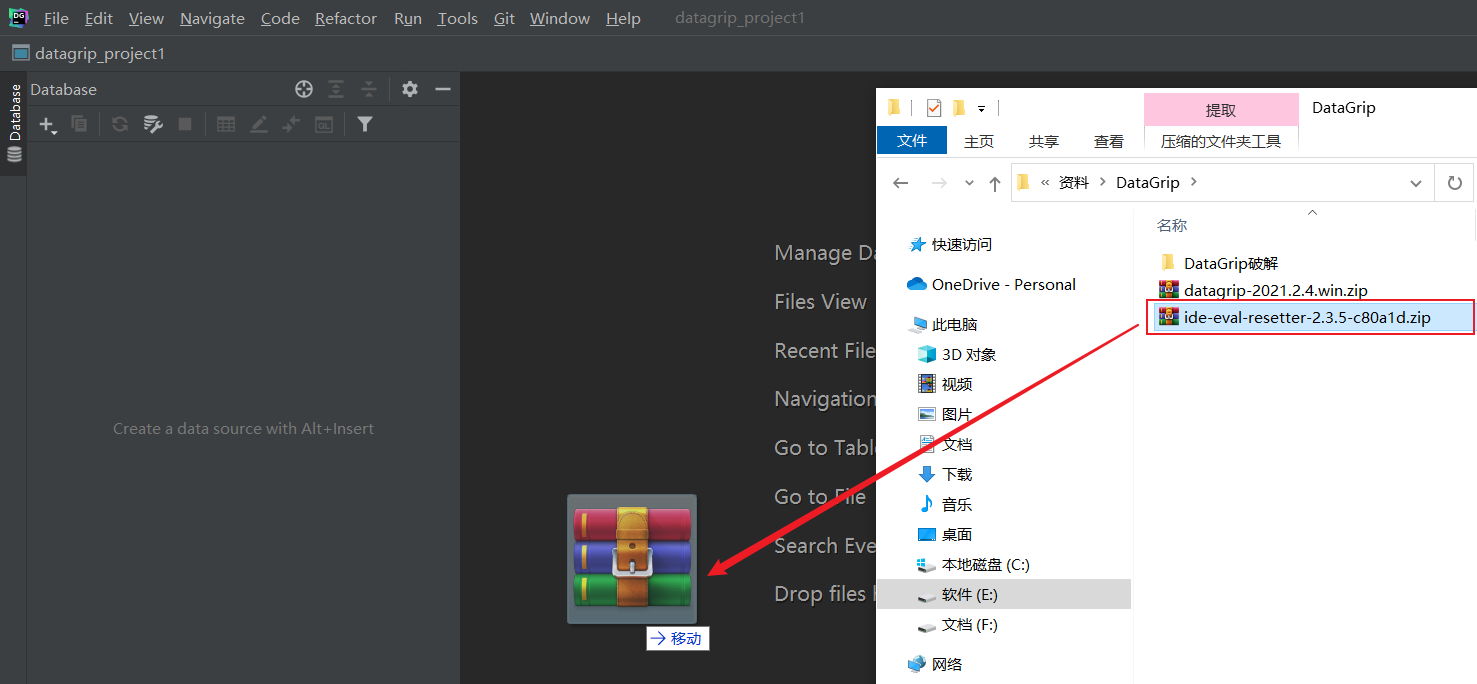Switch to the 主页 ribbon tab
This screenshot has height=684, width=1477.
[x=979, y=141]
